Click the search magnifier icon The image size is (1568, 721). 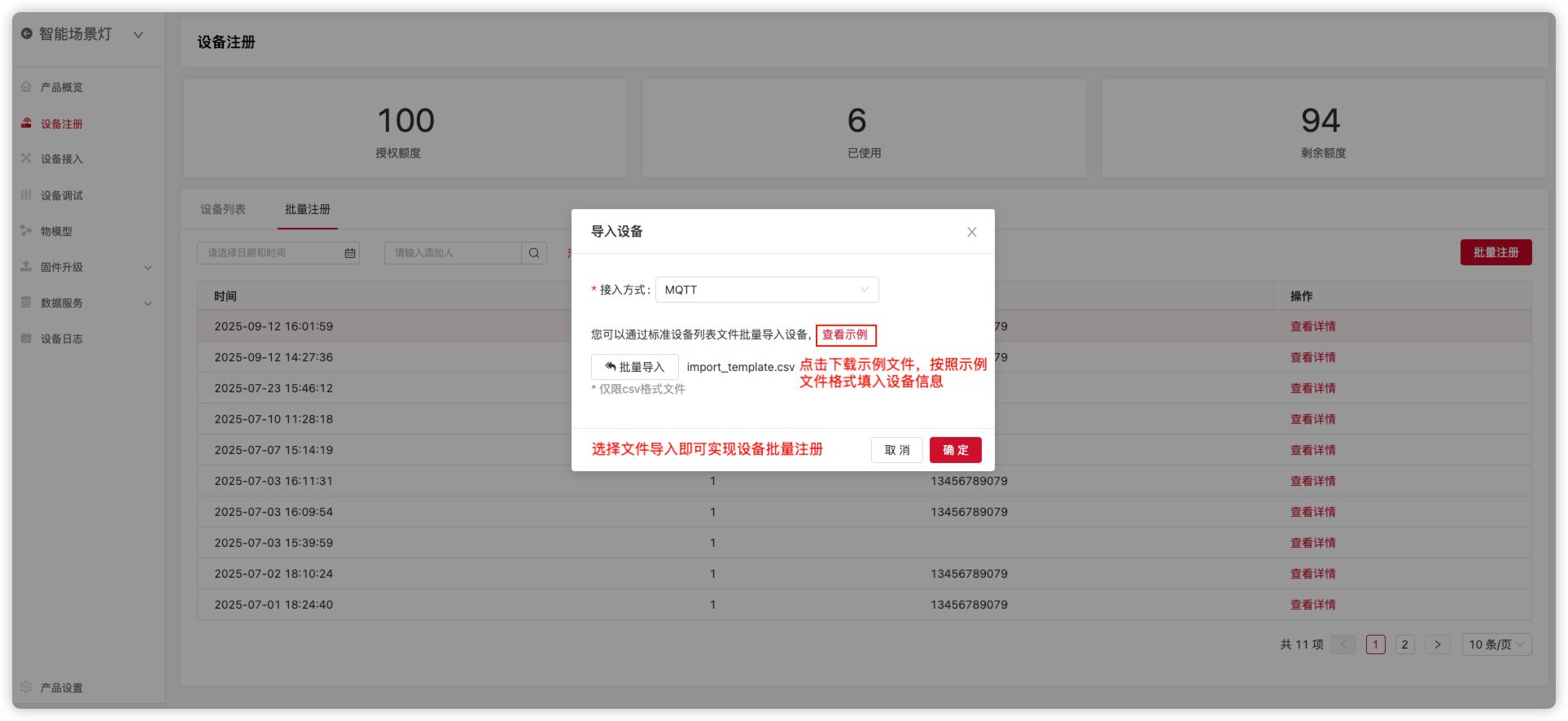click(x=534, y=253)
